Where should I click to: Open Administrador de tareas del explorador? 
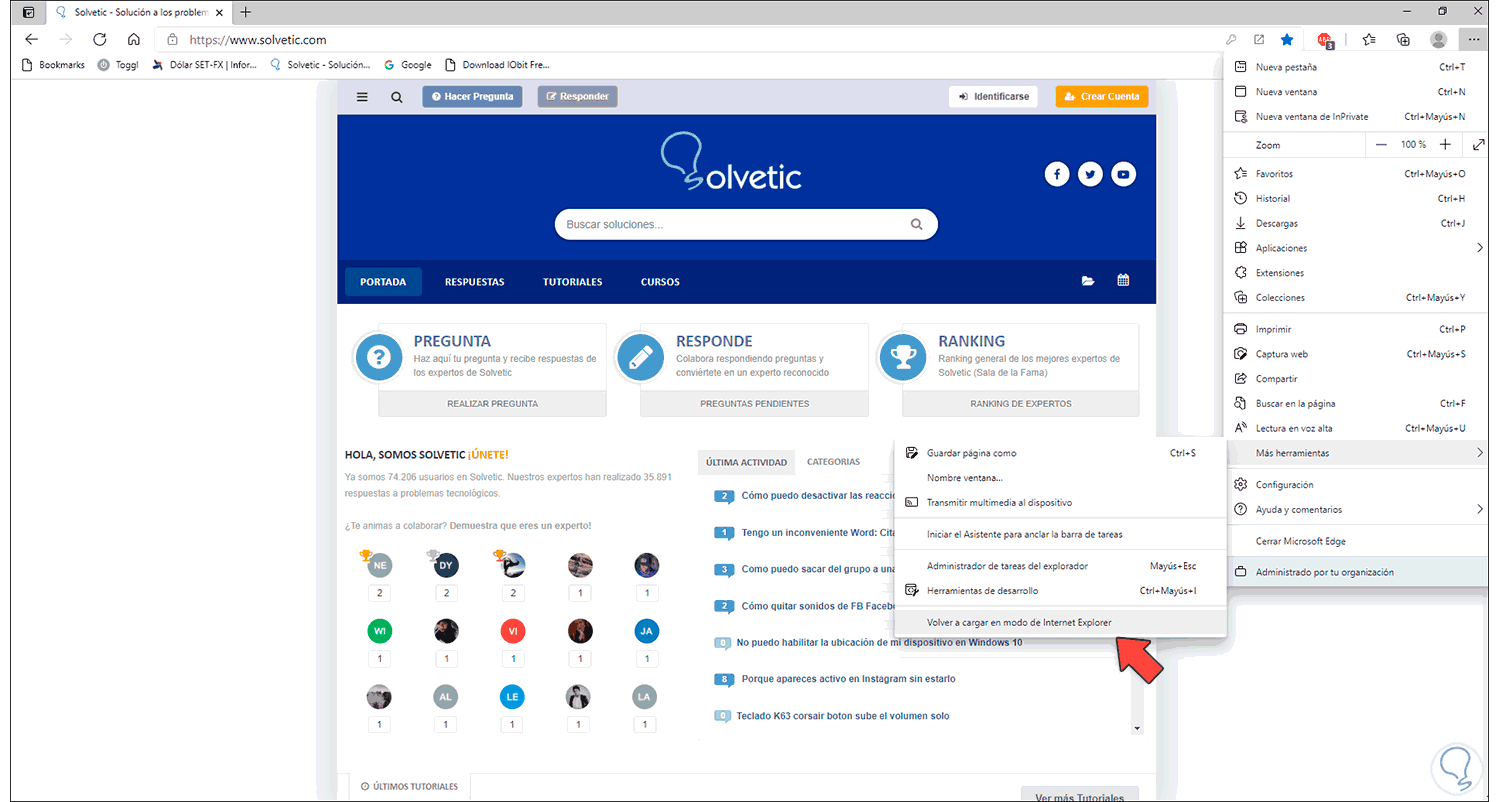click(1060, 566)
